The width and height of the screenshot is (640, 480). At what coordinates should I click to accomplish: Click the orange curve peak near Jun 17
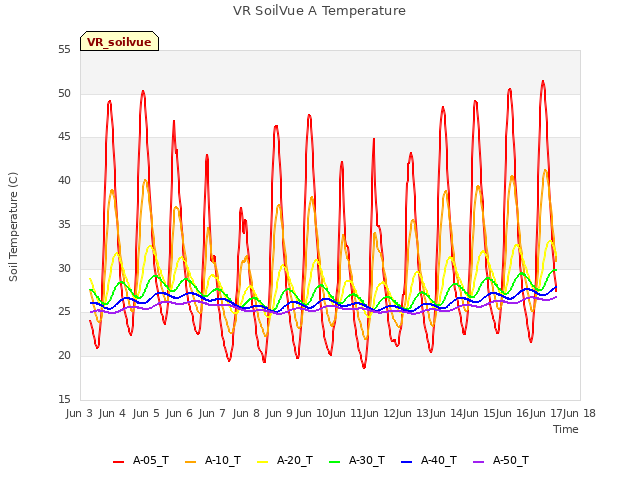tap(545, 171)
